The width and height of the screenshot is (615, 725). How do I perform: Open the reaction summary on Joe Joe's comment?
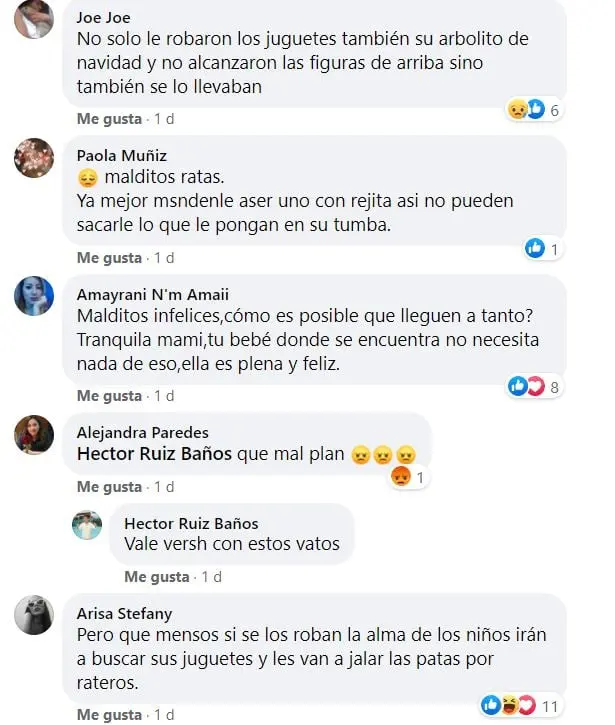534,110
